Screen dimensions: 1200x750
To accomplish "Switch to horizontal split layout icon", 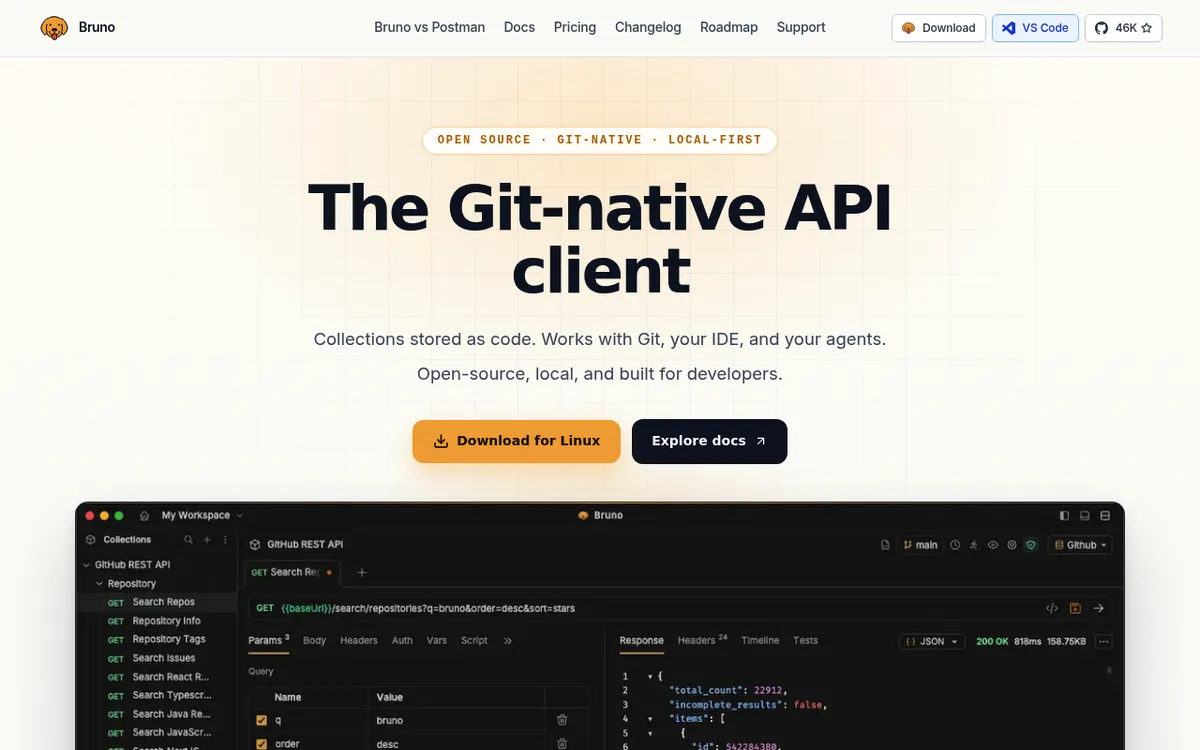I will 1105,516.
